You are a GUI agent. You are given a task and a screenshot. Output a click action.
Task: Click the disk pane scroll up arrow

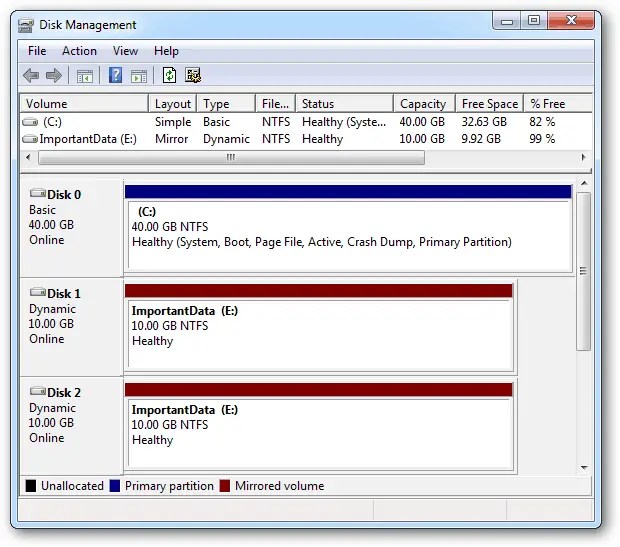point(584,184)
